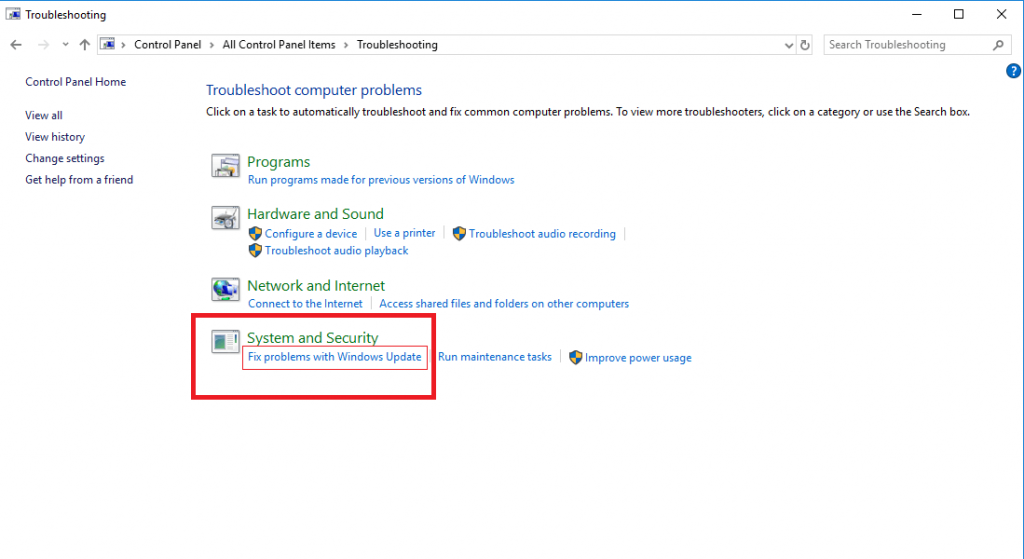Screen dimensions: 1024x559
Task: Open Change settings
Action: [65, 158]
